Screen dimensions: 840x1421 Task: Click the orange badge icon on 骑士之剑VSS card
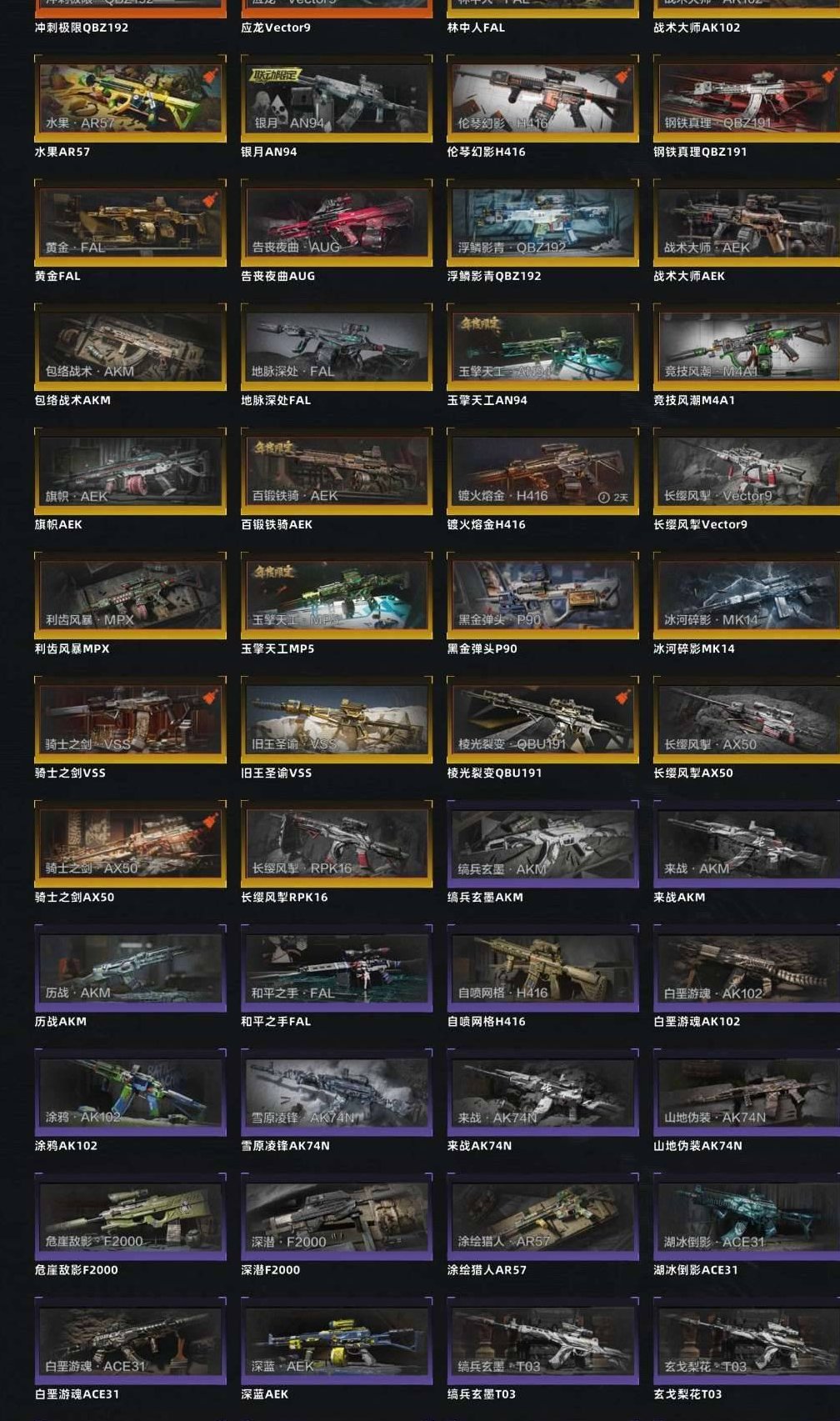[212, 698]
